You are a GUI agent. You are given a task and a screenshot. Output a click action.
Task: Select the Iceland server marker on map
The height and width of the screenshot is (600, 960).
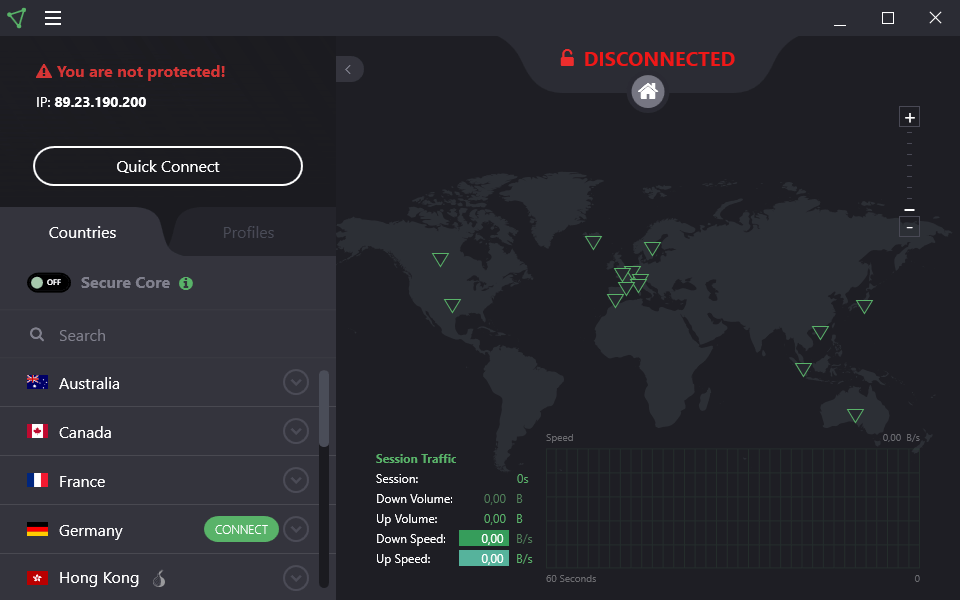[x=593, y=242]
